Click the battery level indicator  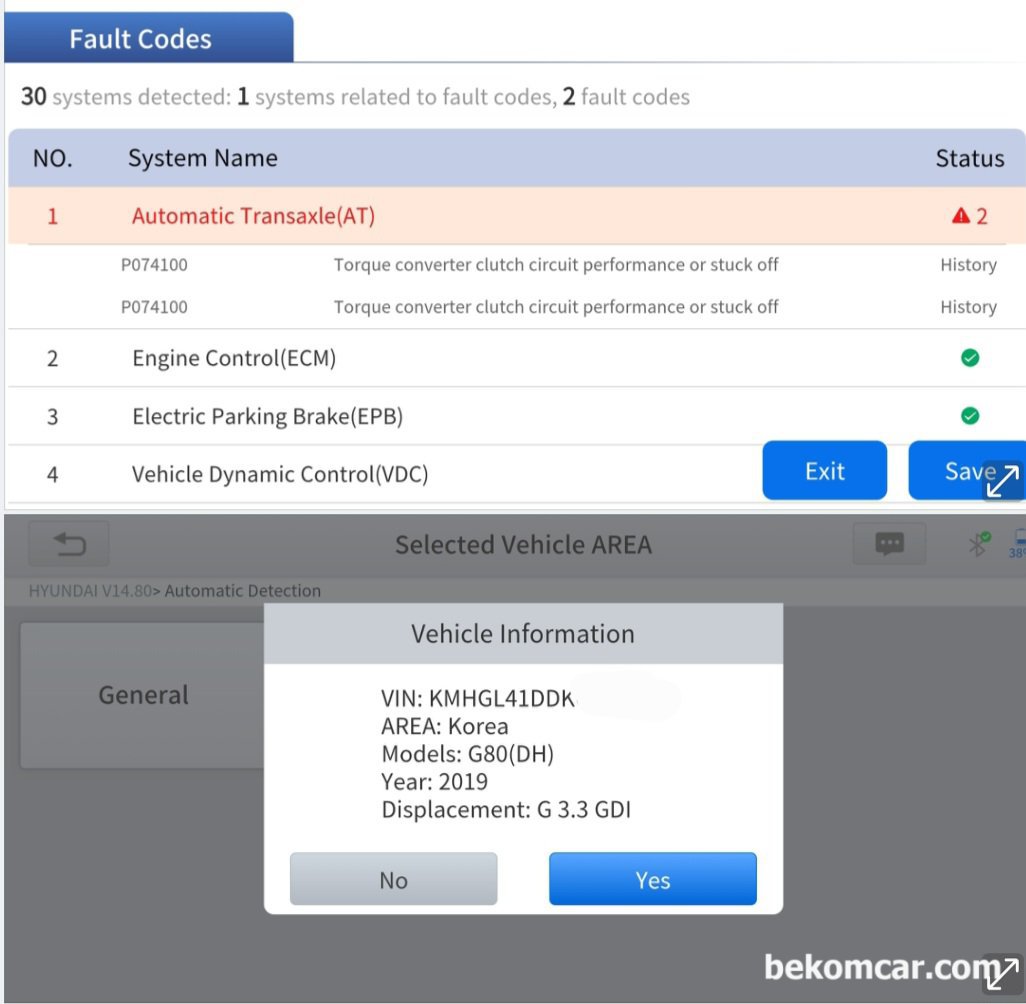[x=1017, y=543]
